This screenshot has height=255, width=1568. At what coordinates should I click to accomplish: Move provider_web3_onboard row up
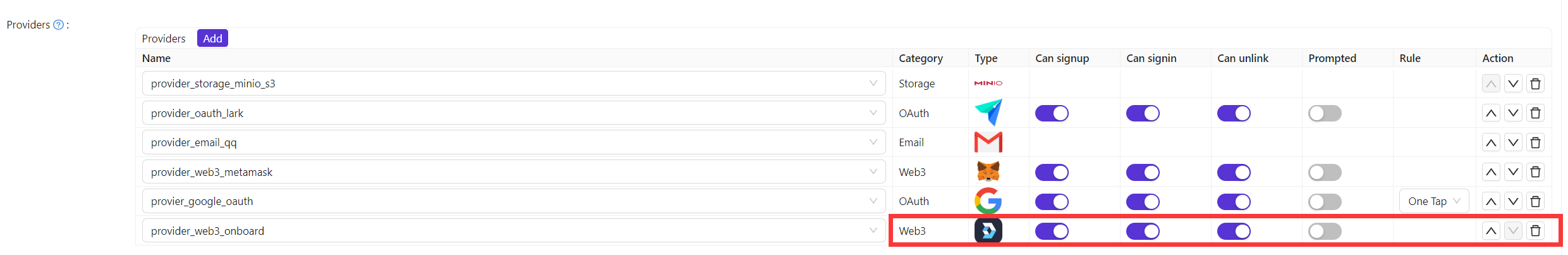click(x=1491, y=231)
